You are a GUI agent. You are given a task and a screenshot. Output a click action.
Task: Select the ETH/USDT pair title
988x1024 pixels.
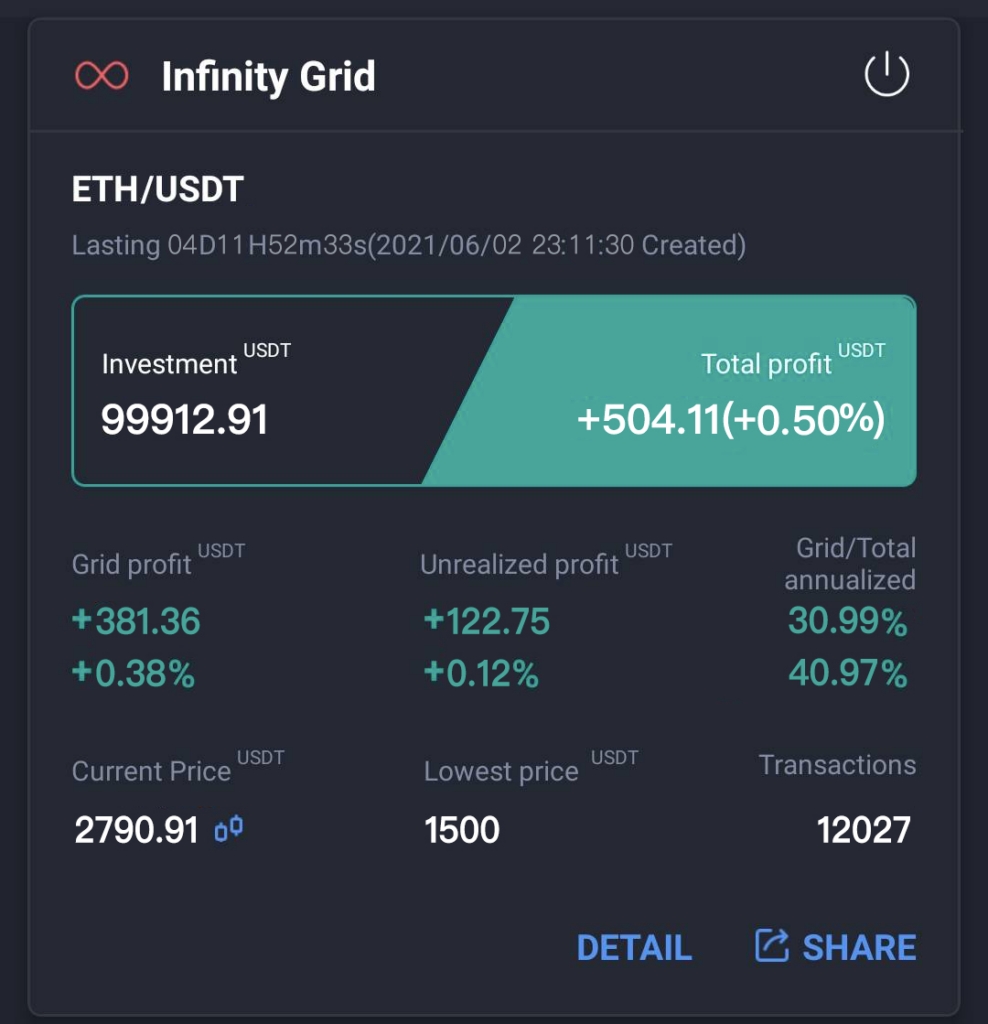coord(158,189)
